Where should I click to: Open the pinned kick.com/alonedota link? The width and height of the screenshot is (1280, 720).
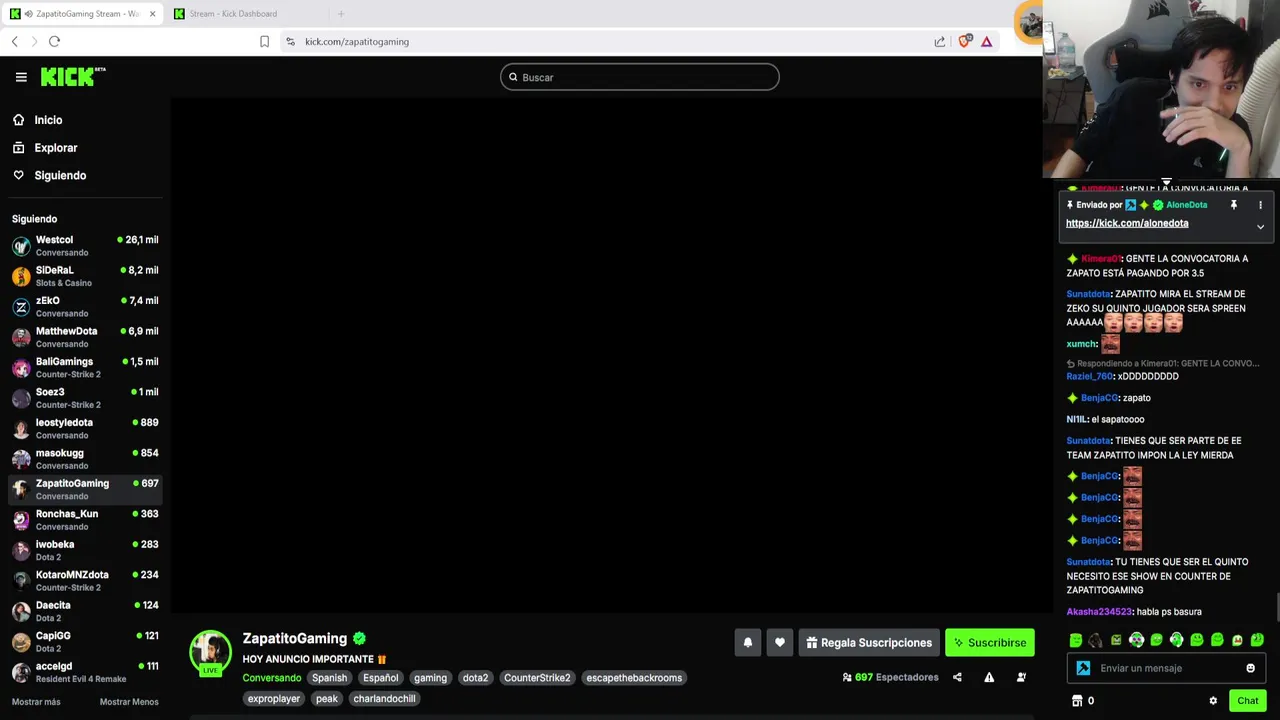(1127, 223)
